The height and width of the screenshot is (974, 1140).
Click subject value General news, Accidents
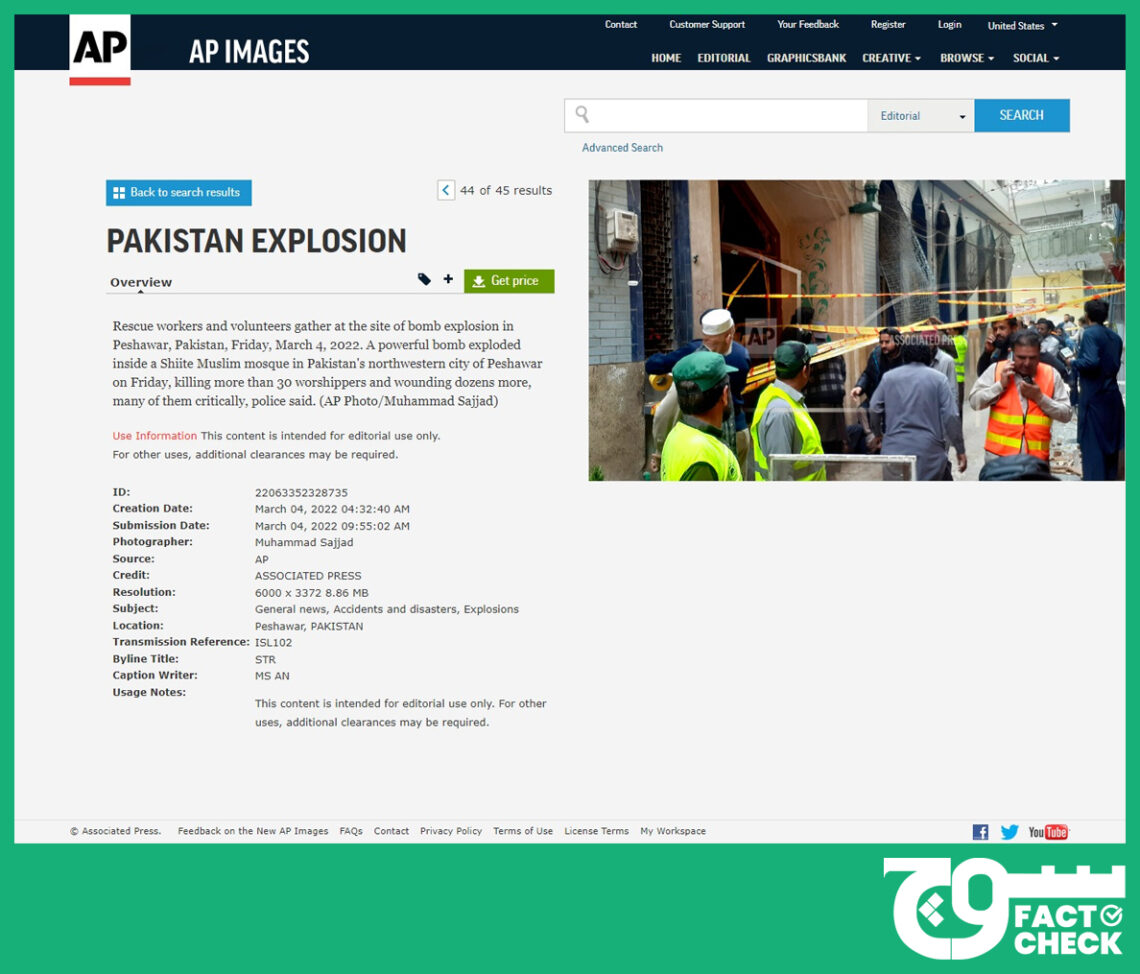[387, 609]
